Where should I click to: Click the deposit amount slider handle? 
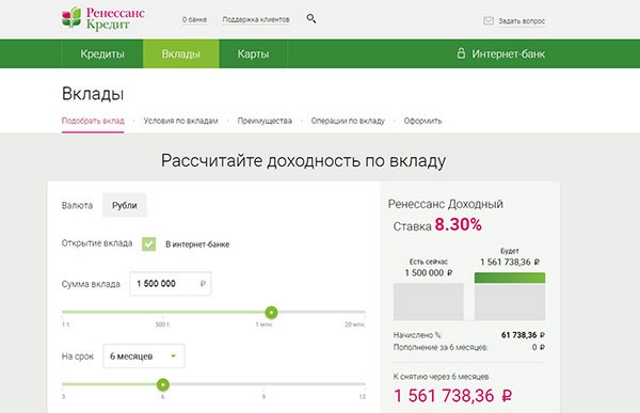tap(271, 313)
